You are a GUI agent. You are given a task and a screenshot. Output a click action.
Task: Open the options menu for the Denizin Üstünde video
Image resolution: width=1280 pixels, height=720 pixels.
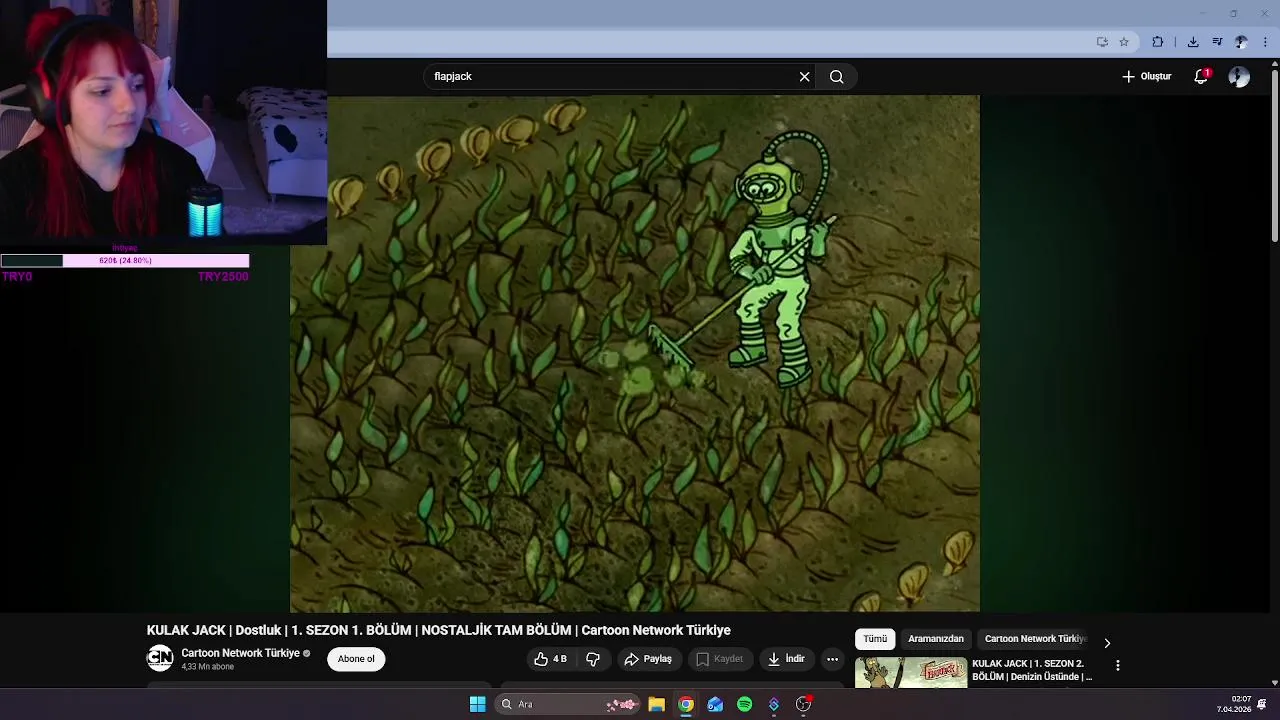(1117, 665)
